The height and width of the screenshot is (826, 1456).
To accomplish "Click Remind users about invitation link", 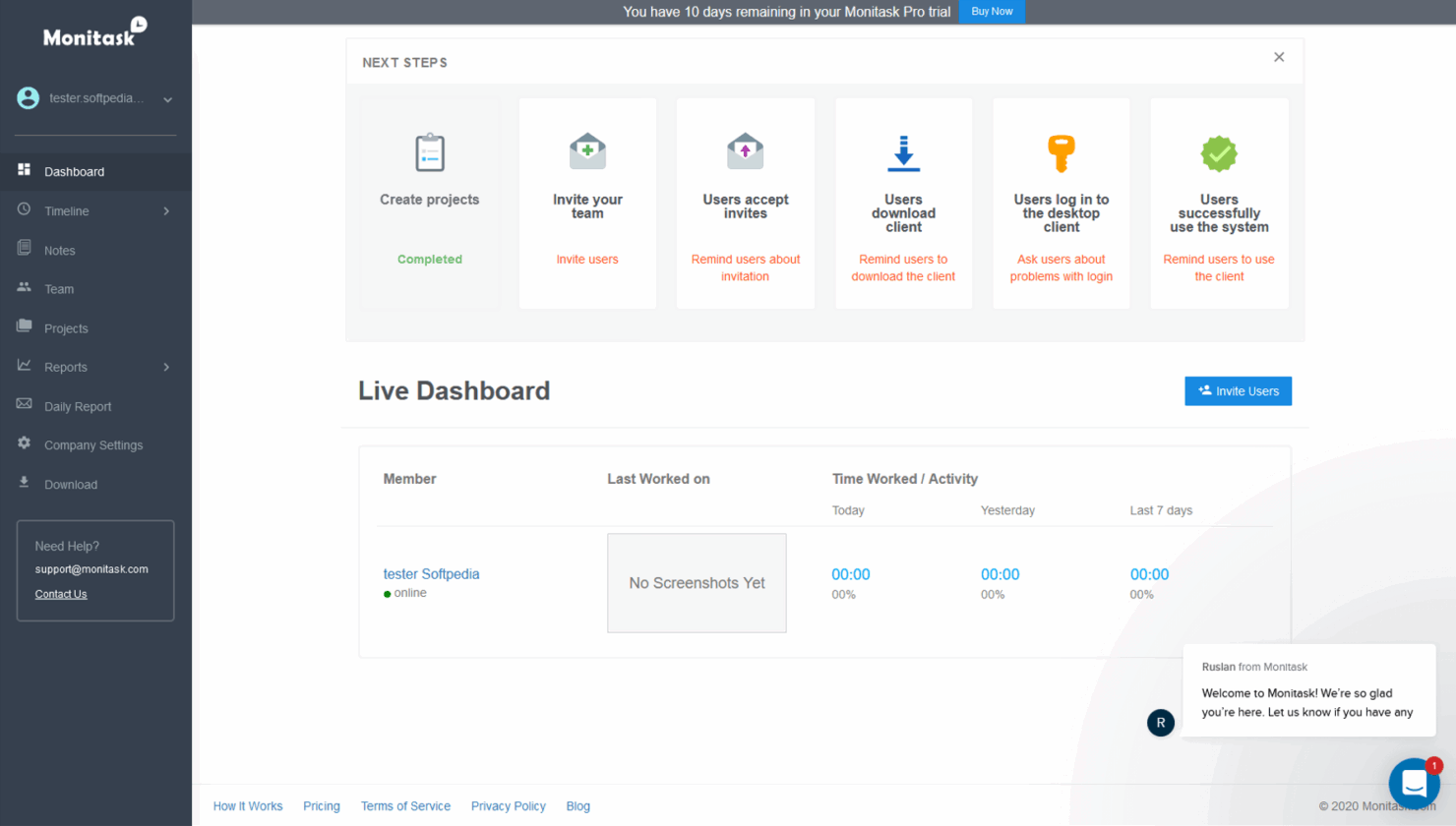I will (x=746, y=267).
